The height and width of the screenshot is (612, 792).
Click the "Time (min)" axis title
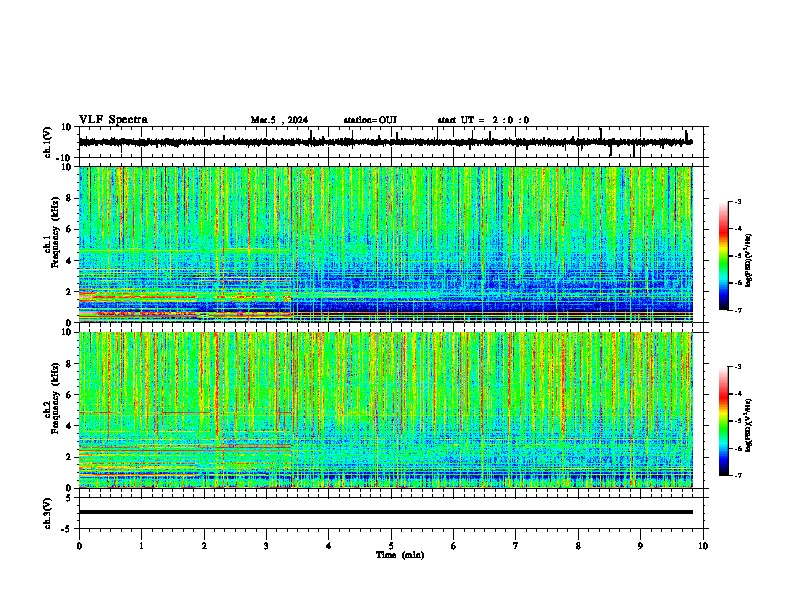click(x=400, y=555)
